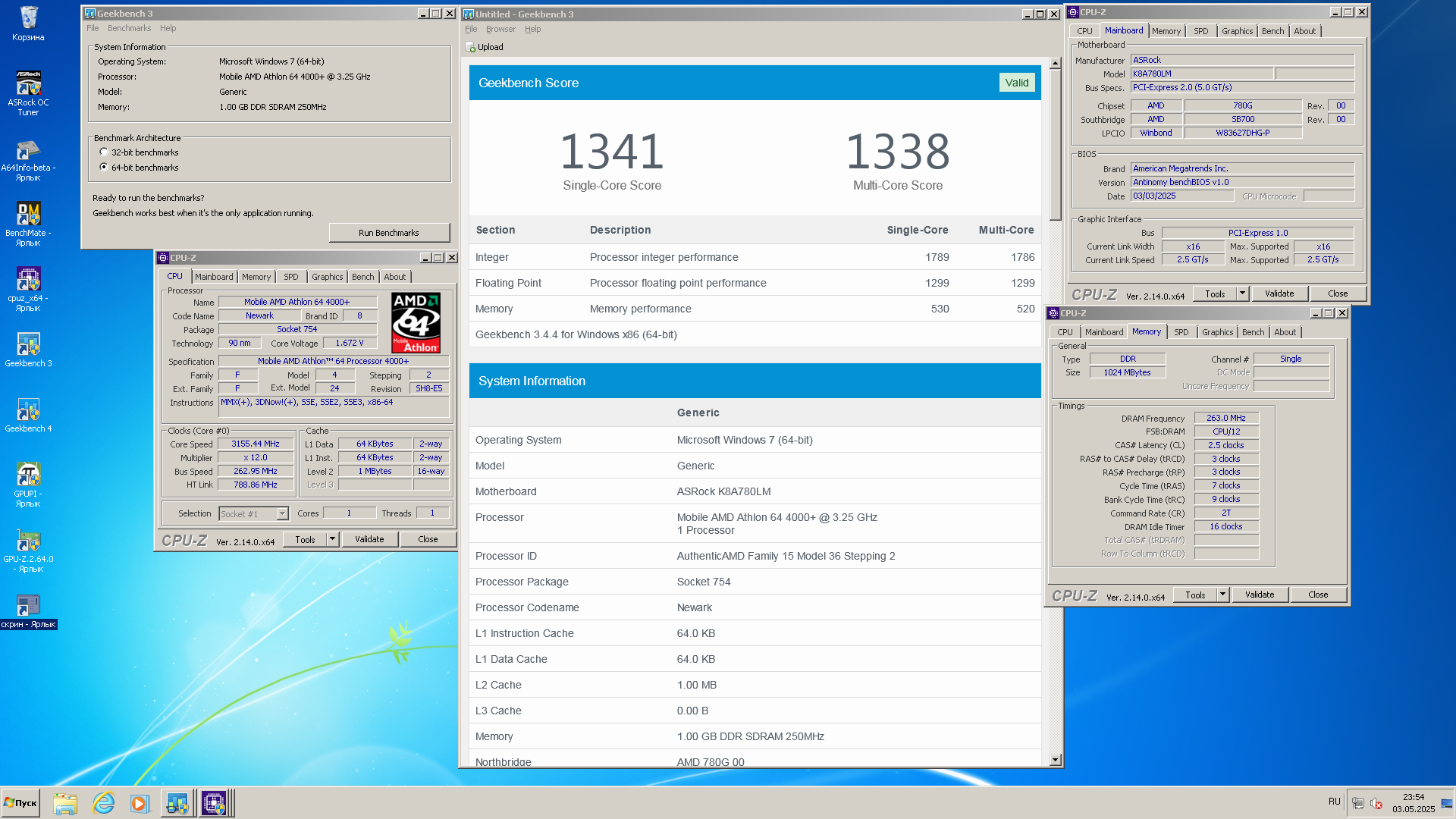The height and width of the screenshot is (819, 1456).
Task: Open the Socket #1 selection dropdown
Action: 282,513
